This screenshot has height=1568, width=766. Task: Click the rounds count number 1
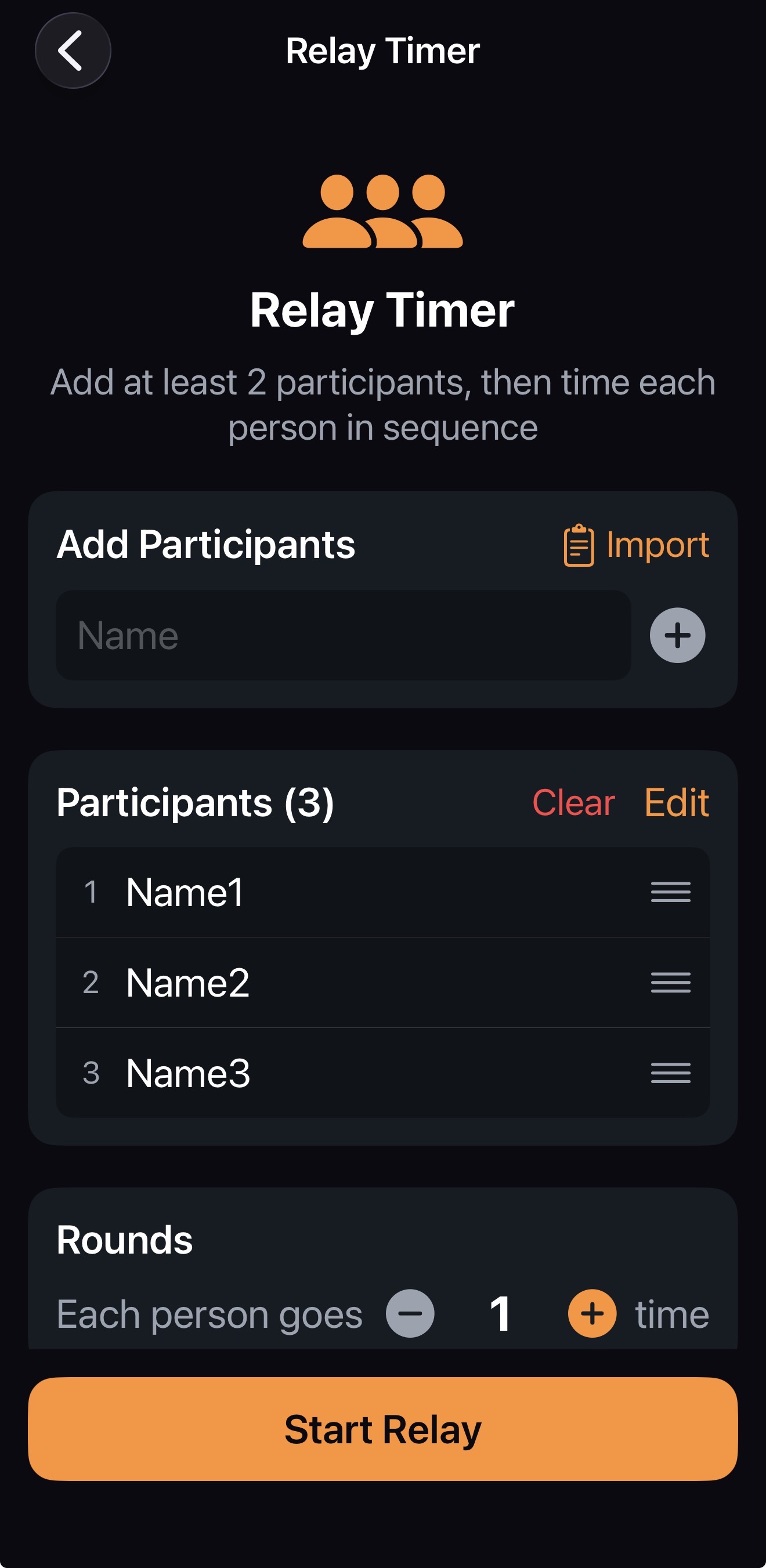click(501, 1313)
